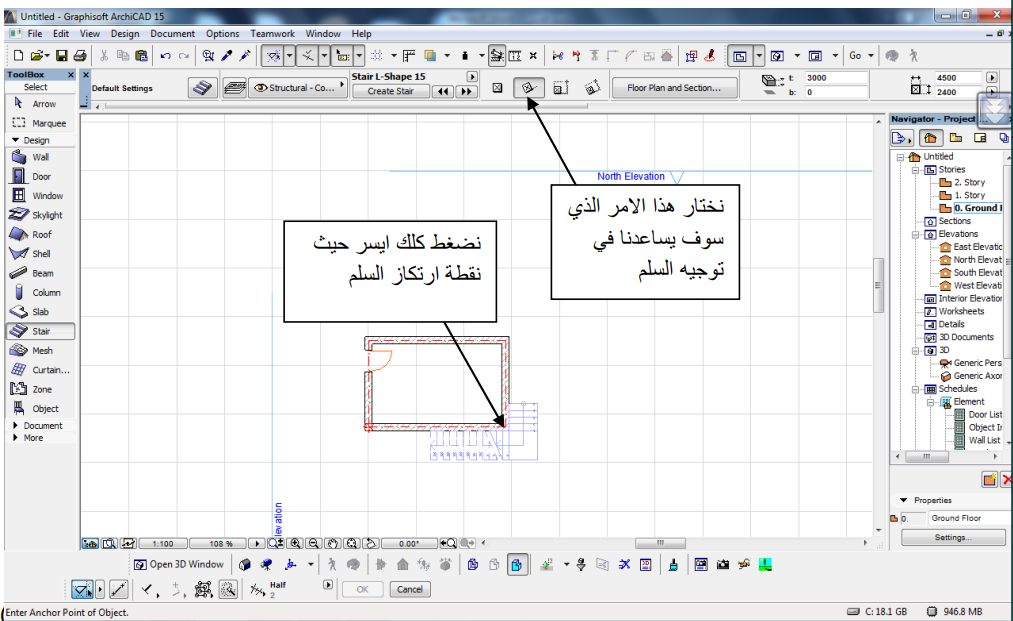Activate the Roof tool

coord(40,234)
